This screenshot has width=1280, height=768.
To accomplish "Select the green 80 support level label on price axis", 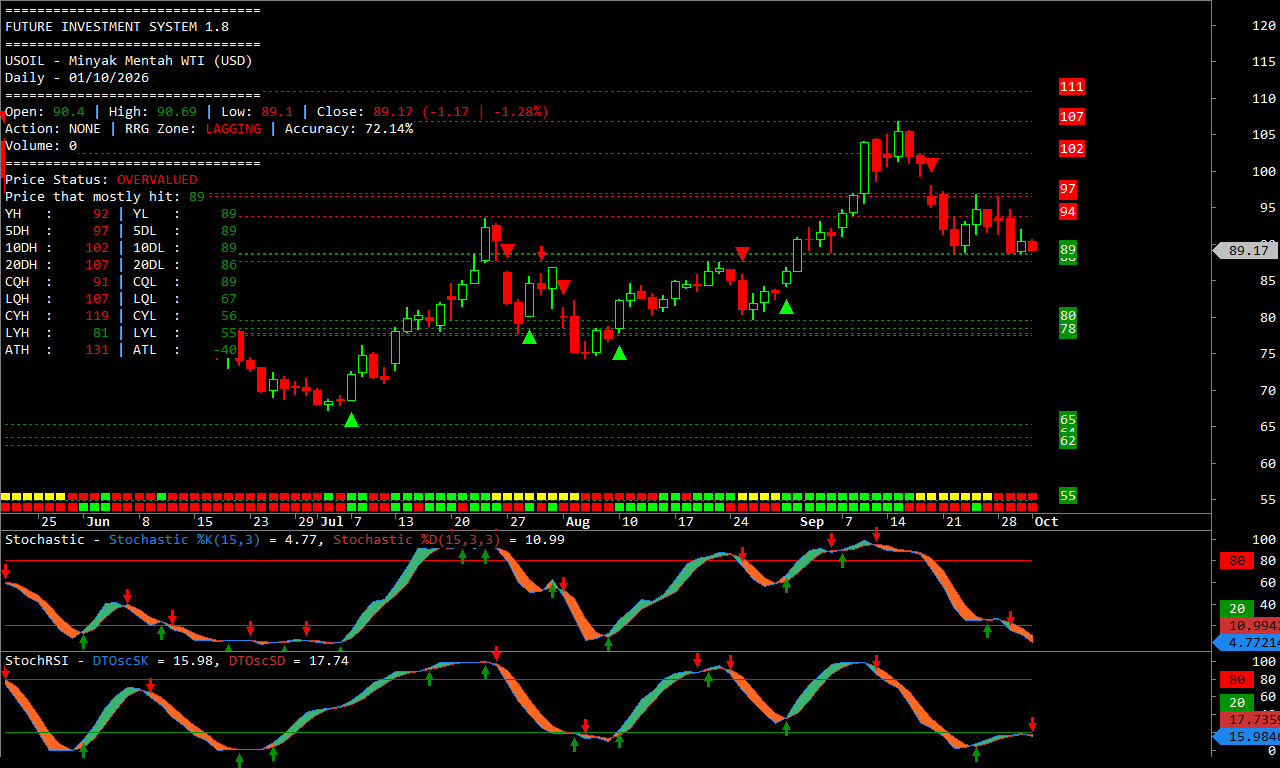I will (1068, 316).
